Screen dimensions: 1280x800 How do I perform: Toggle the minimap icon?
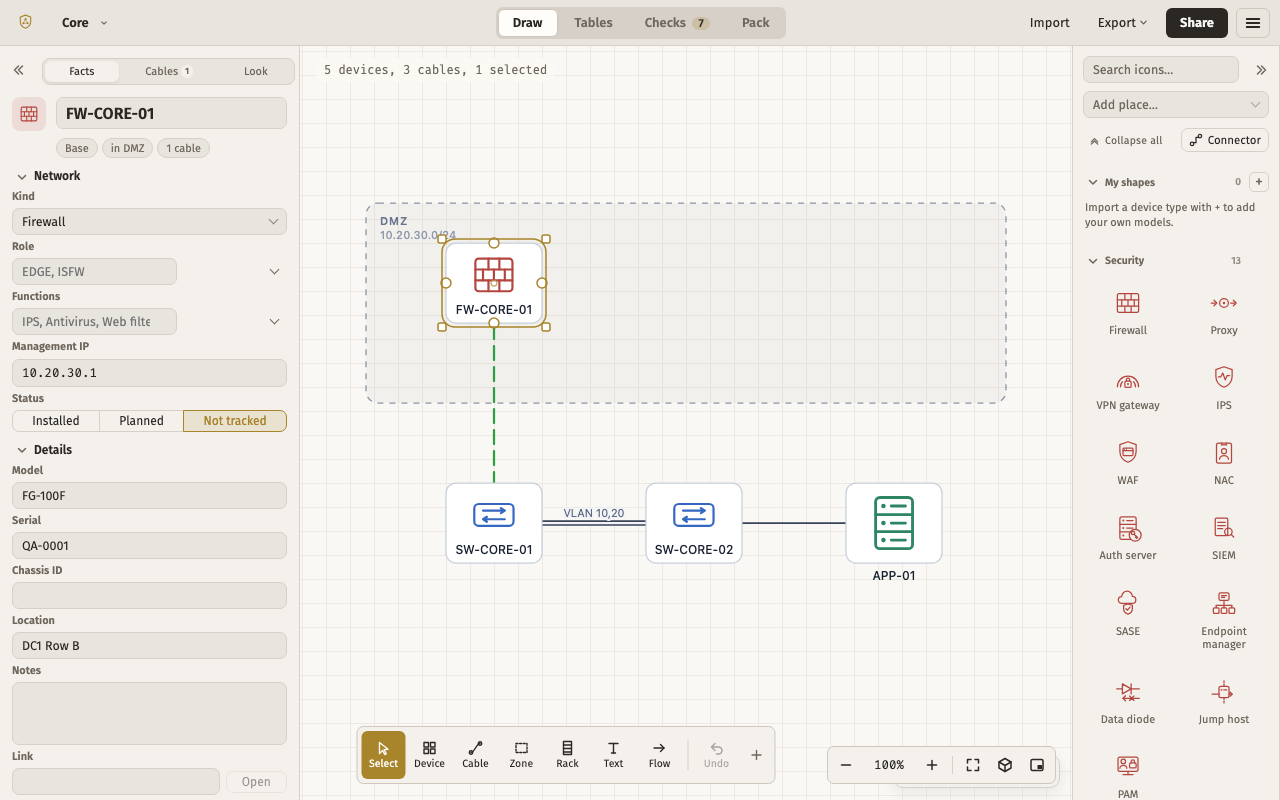click(x=1037, y=765)
